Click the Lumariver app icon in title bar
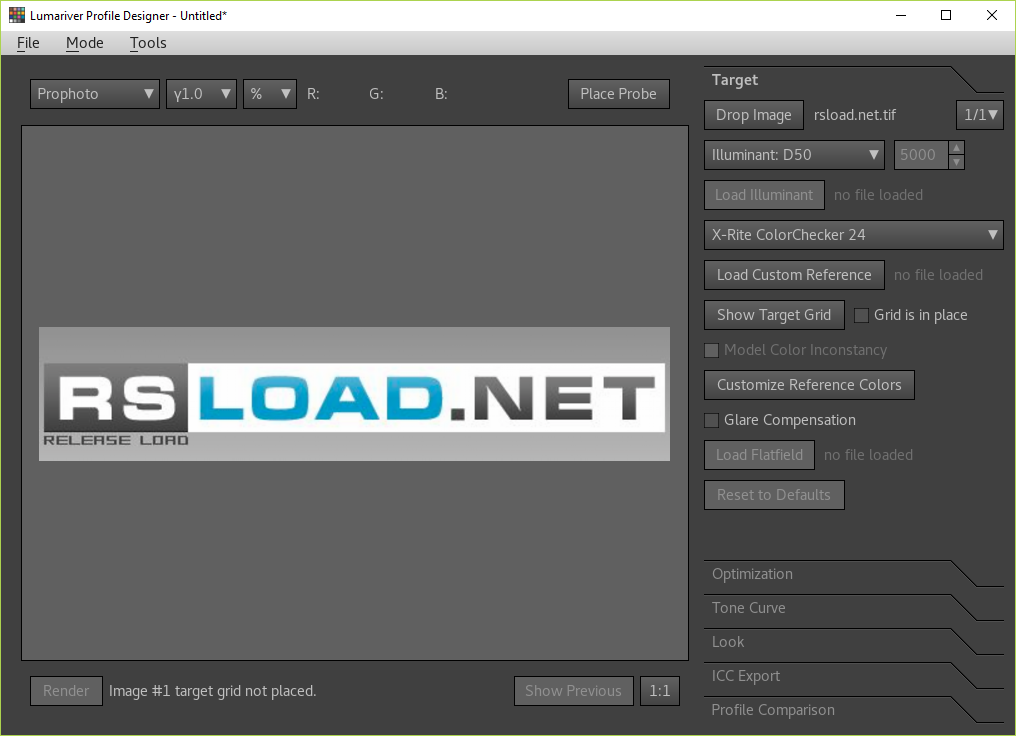Screen dimensions: 1016x736 pyautogui.click(x=17, y=15)
